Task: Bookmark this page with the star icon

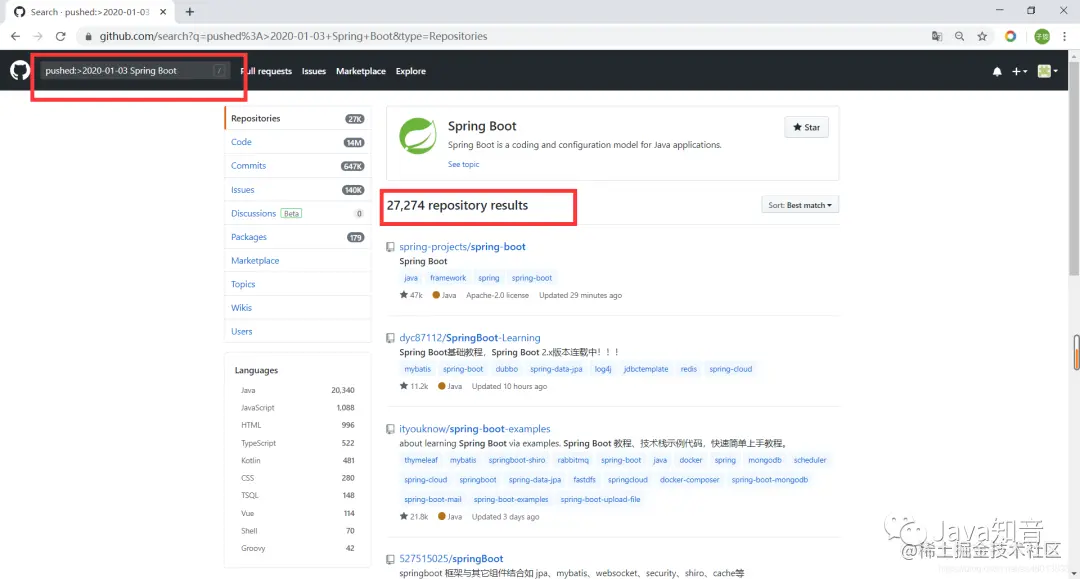Action: coord(982,36)
